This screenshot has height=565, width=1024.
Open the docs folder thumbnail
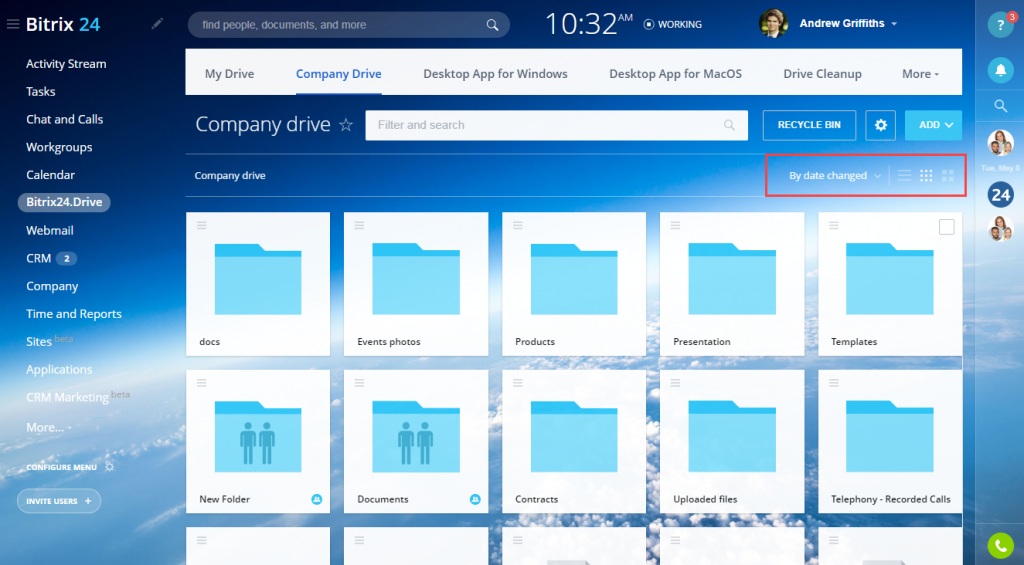258,279
